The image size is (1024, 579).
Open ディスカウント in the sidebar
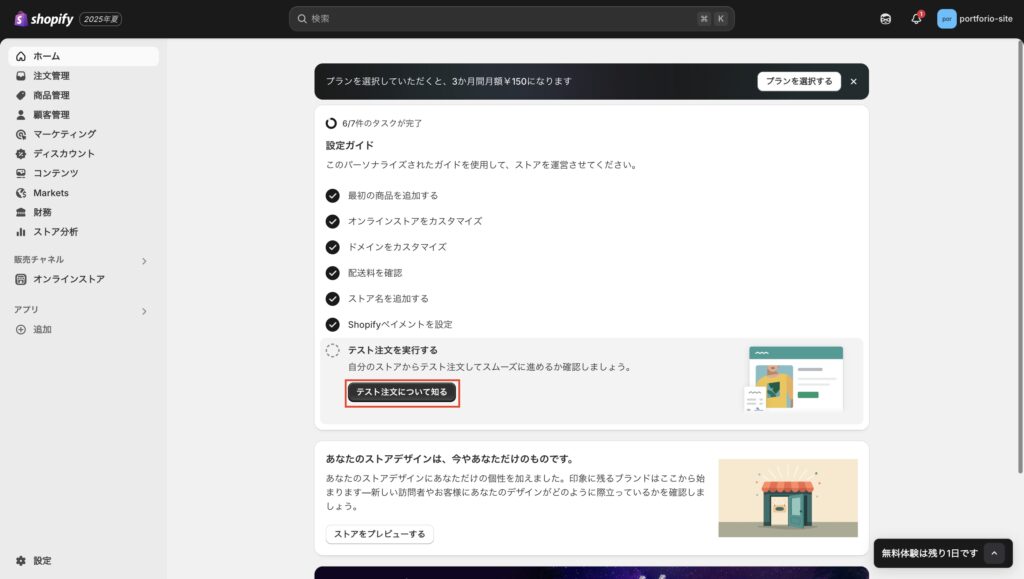pyautogui.click(x=64, y=154)
